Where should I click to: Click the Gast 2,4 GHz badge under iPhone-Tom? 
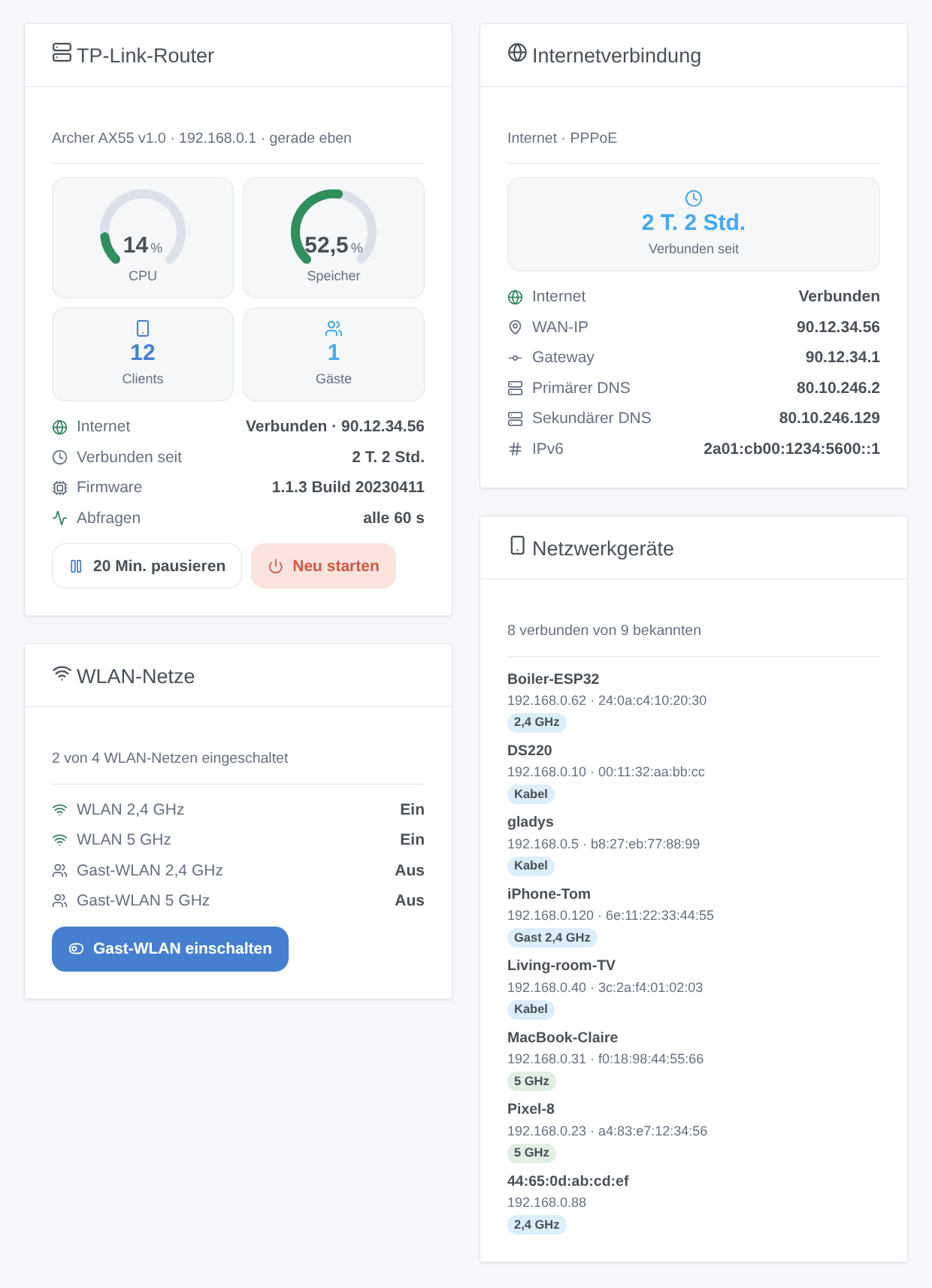coord(552,938)
